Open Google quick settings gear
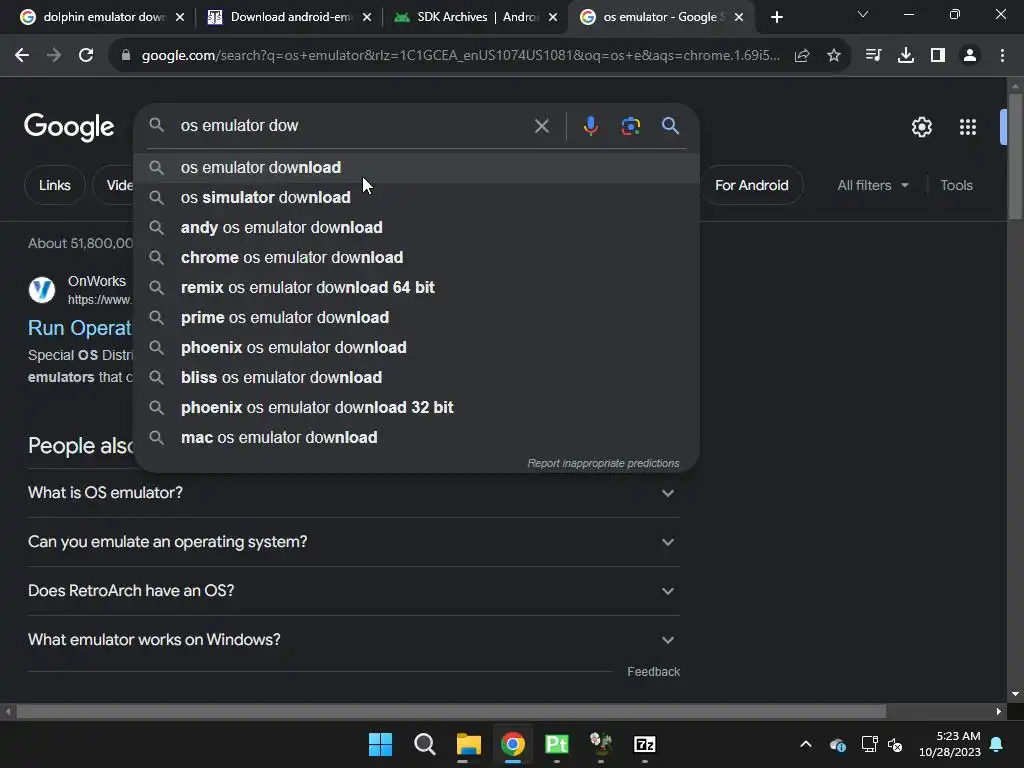This screenshot has height=768, width=1024. coord(921,127)
